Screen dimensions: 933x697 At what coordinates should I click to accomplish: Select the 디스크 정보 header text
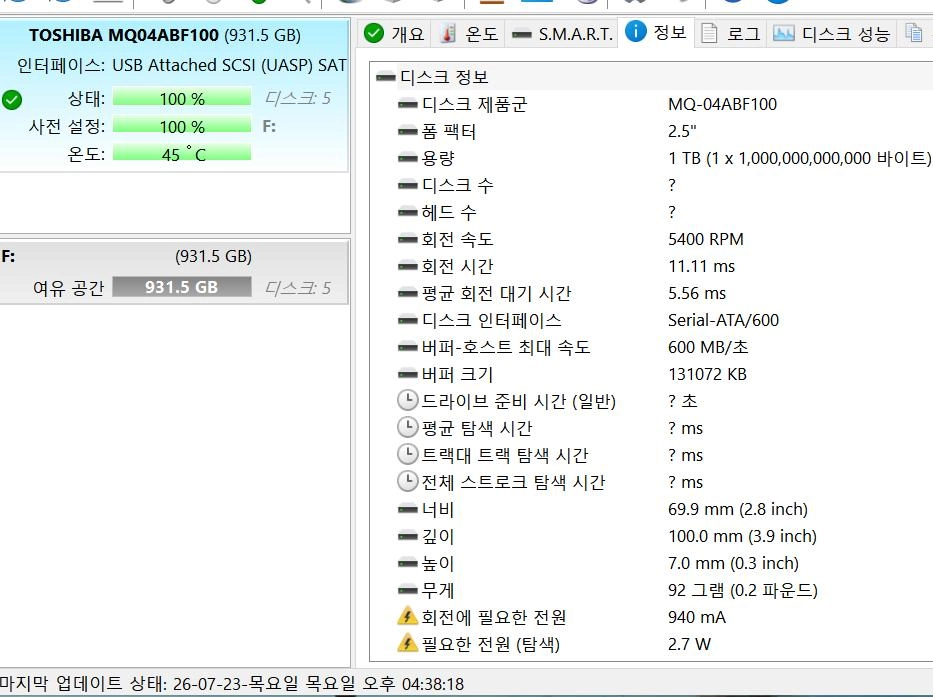pos(444,77)
